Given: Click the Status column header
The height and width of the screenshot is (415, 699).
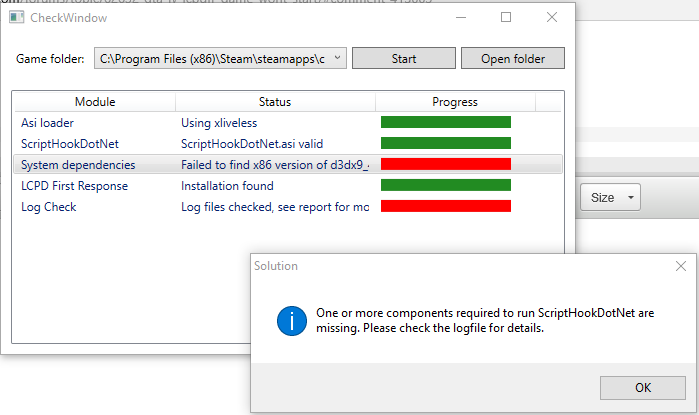Looking at the screenshot, I should (x=274, y=102).
